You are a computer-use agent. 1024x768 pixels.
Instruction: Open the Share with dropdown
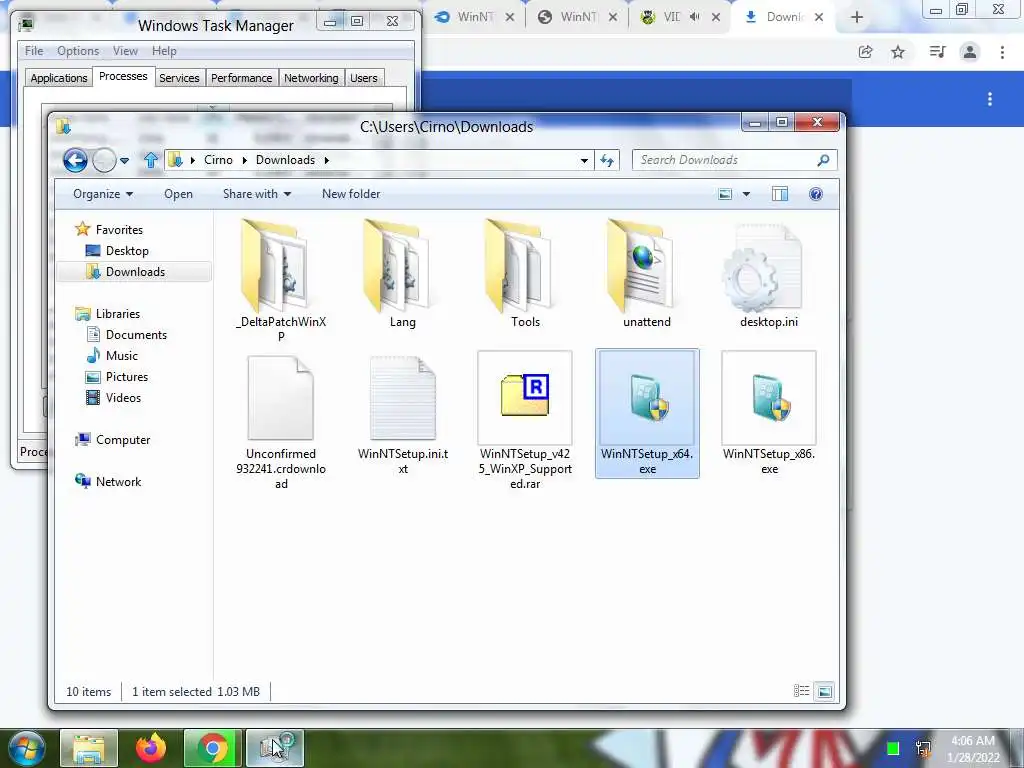click(257, 194)
